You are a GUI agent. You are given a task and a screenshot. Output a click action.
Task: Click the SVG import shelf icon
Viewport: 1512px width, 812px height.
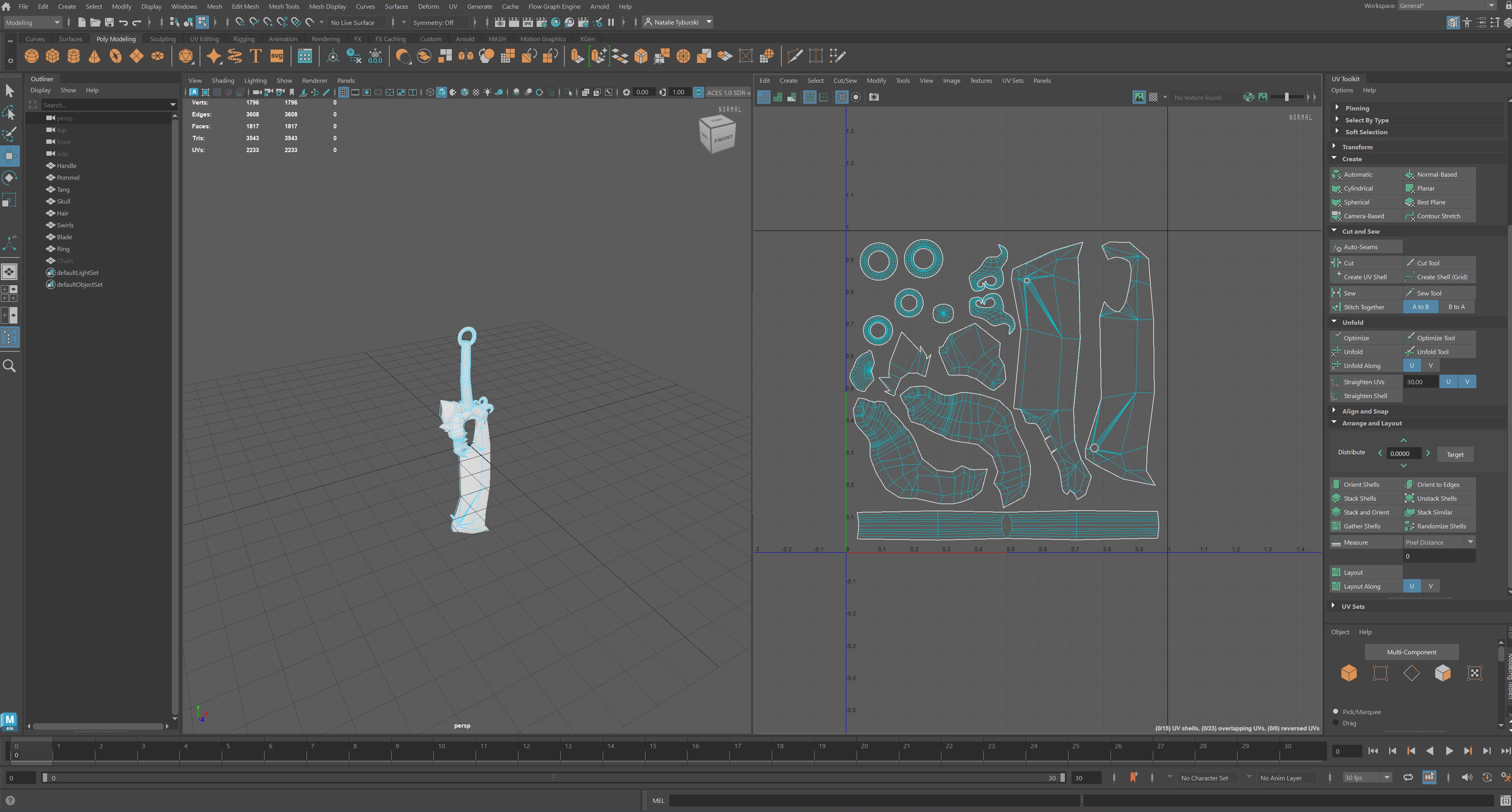click(276, 56)
